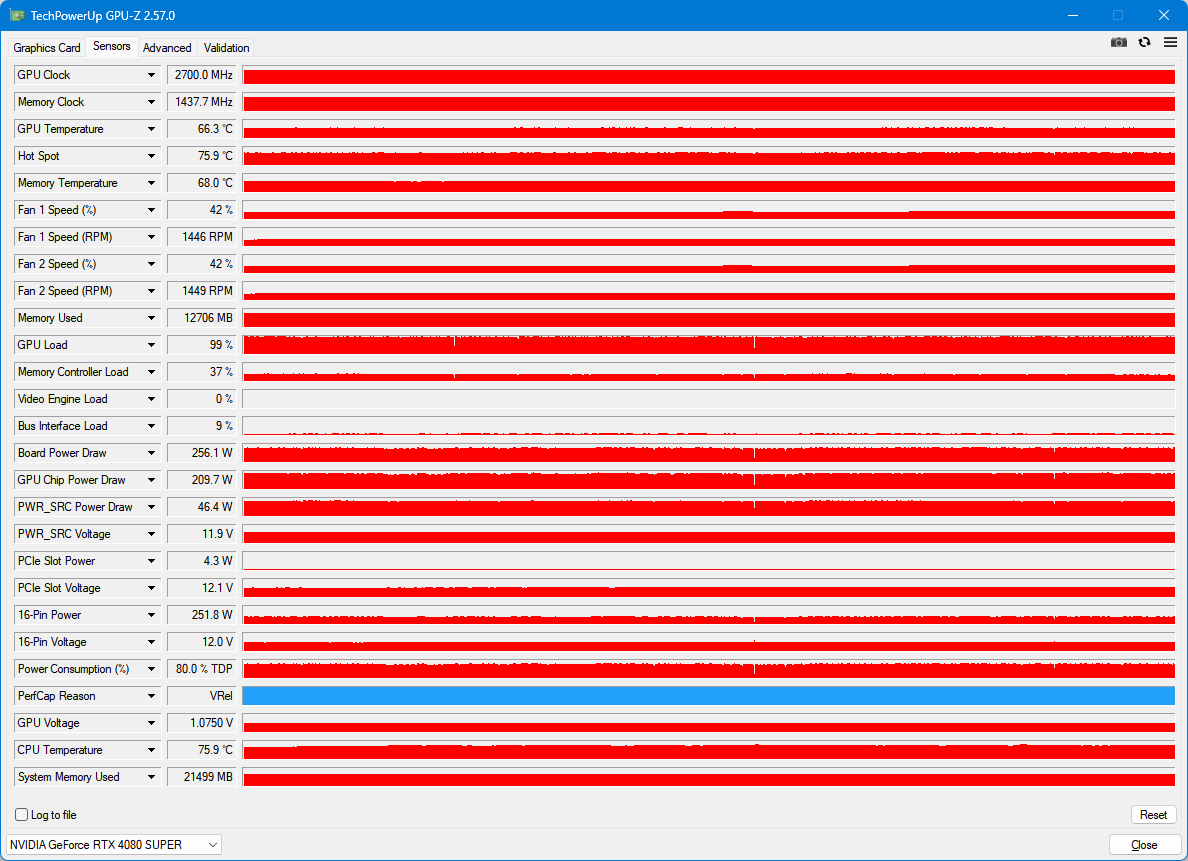Click the 1449 RPM fan value
This screenshot has width=1188, height=861.
click(x=202, y=291)
